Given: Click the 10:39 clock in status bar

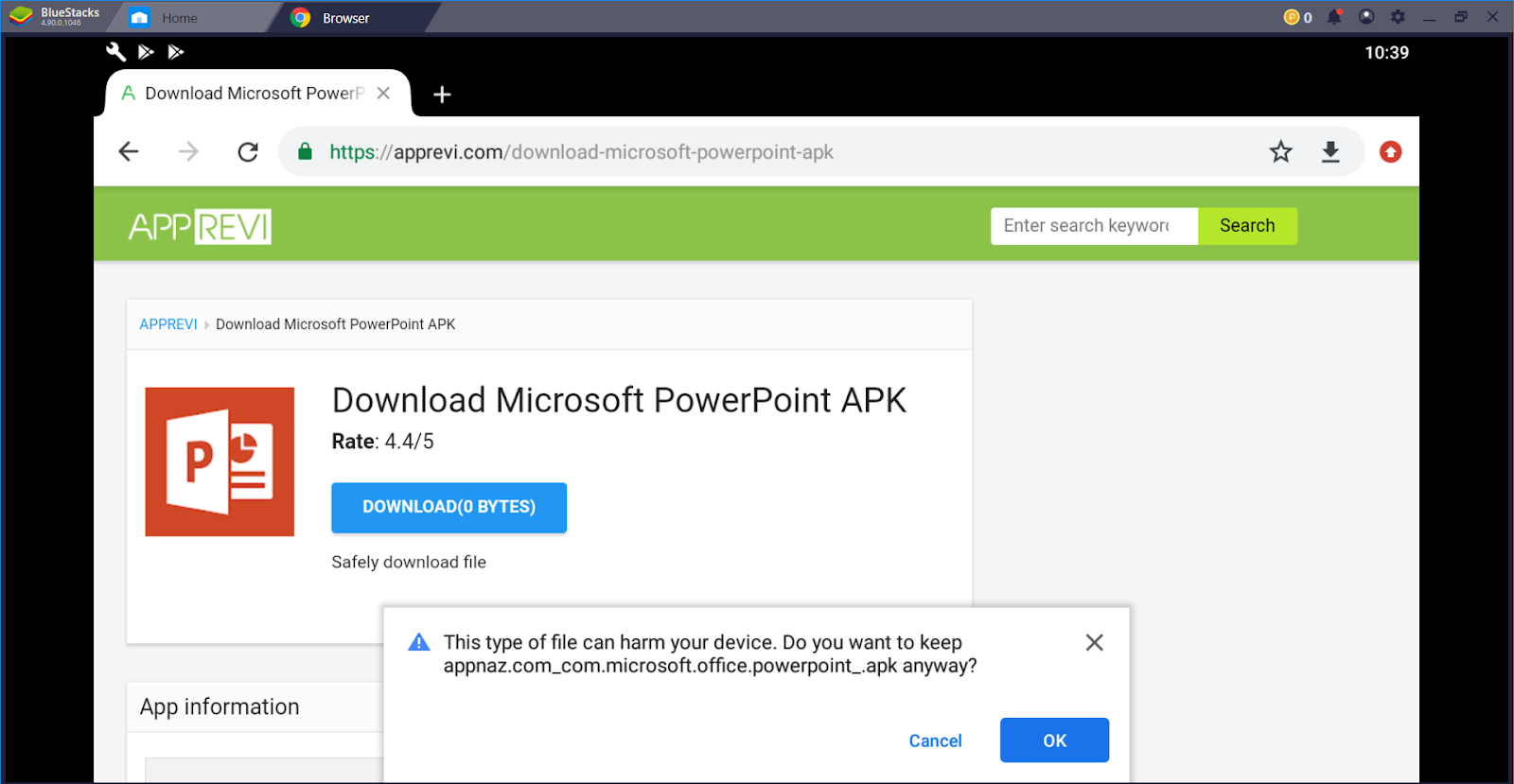Looking at the screenshot, I should pyautogui.click(x=1386, y=53).
